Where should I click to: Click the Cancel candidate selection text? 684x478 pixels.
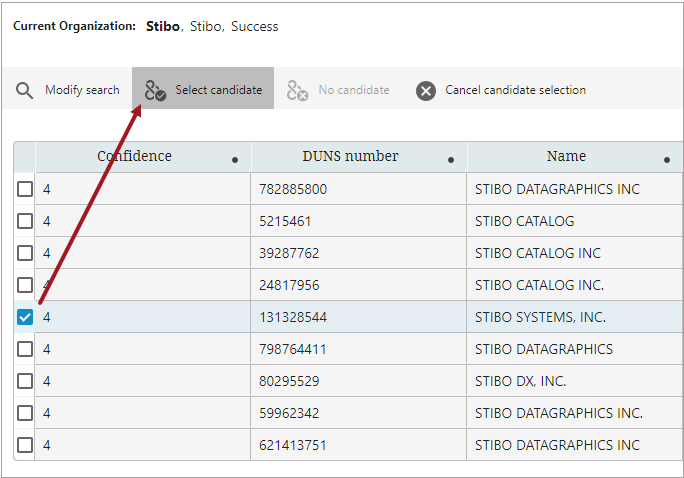515,90
